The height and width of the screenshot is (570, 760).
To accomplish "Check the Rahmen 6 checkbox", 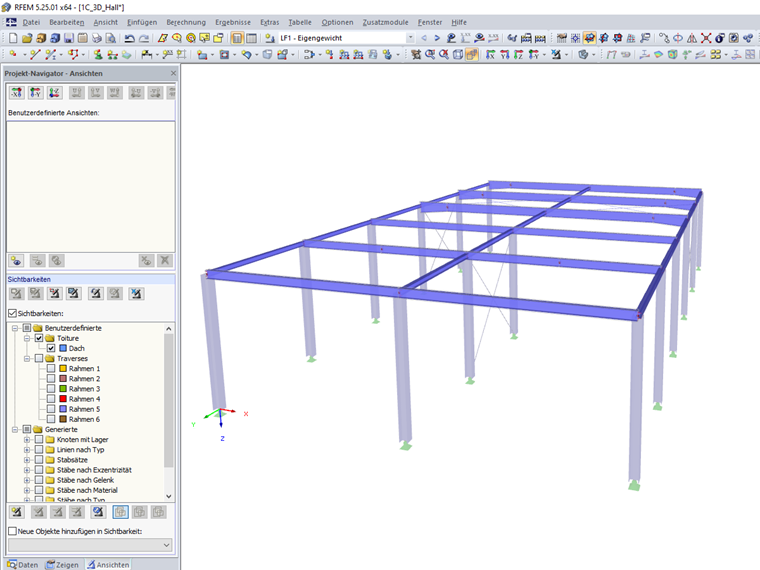I will tap(51, 419).
